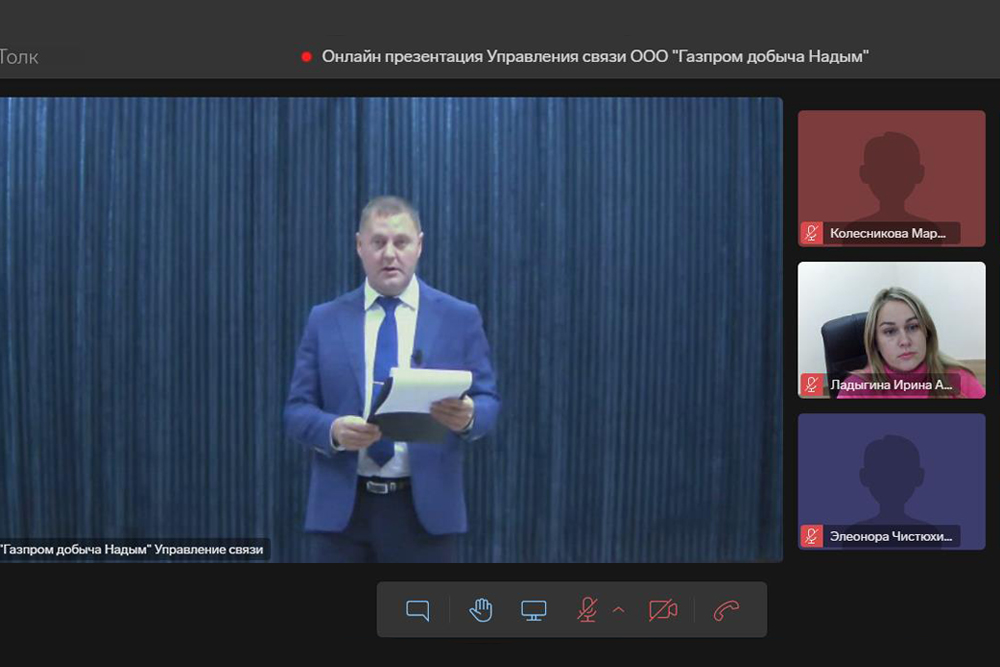The image size is (1000, 667).
Task: End the call with the red phone icon
Action: tap(726, 610)
